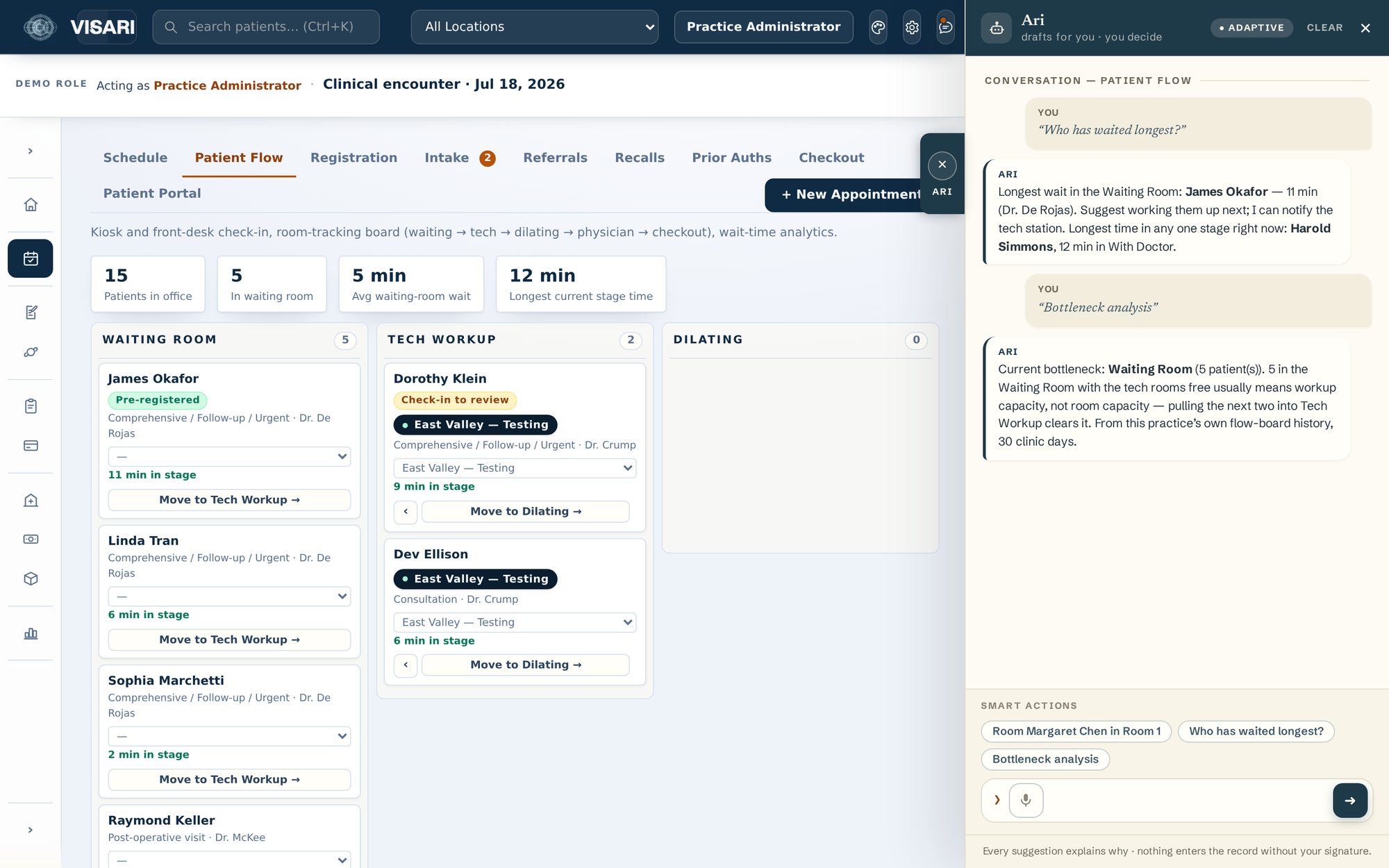The height and width of the screenshot is (868, 1389).
Task: Open the settings gear icon
Action: [x=912, y=27]
